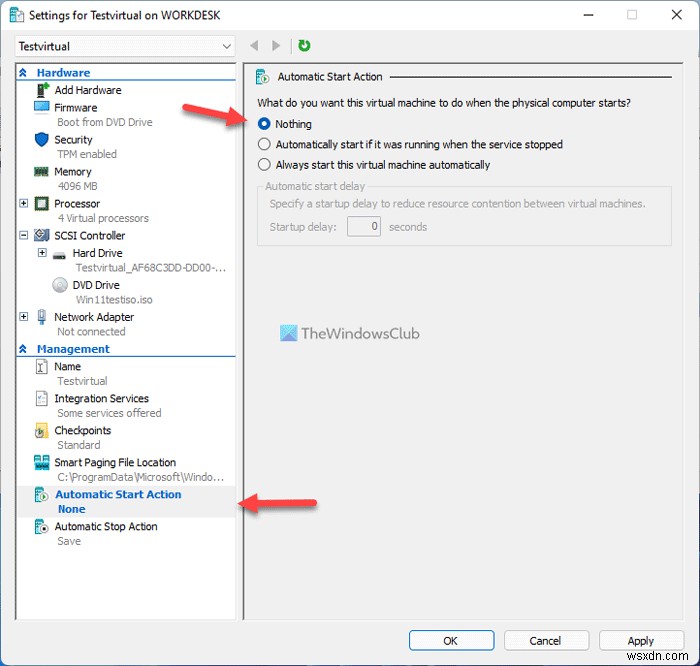The image size is (700, 666).
Task: Select Automatically start if it was running
Action: [264, 144]
